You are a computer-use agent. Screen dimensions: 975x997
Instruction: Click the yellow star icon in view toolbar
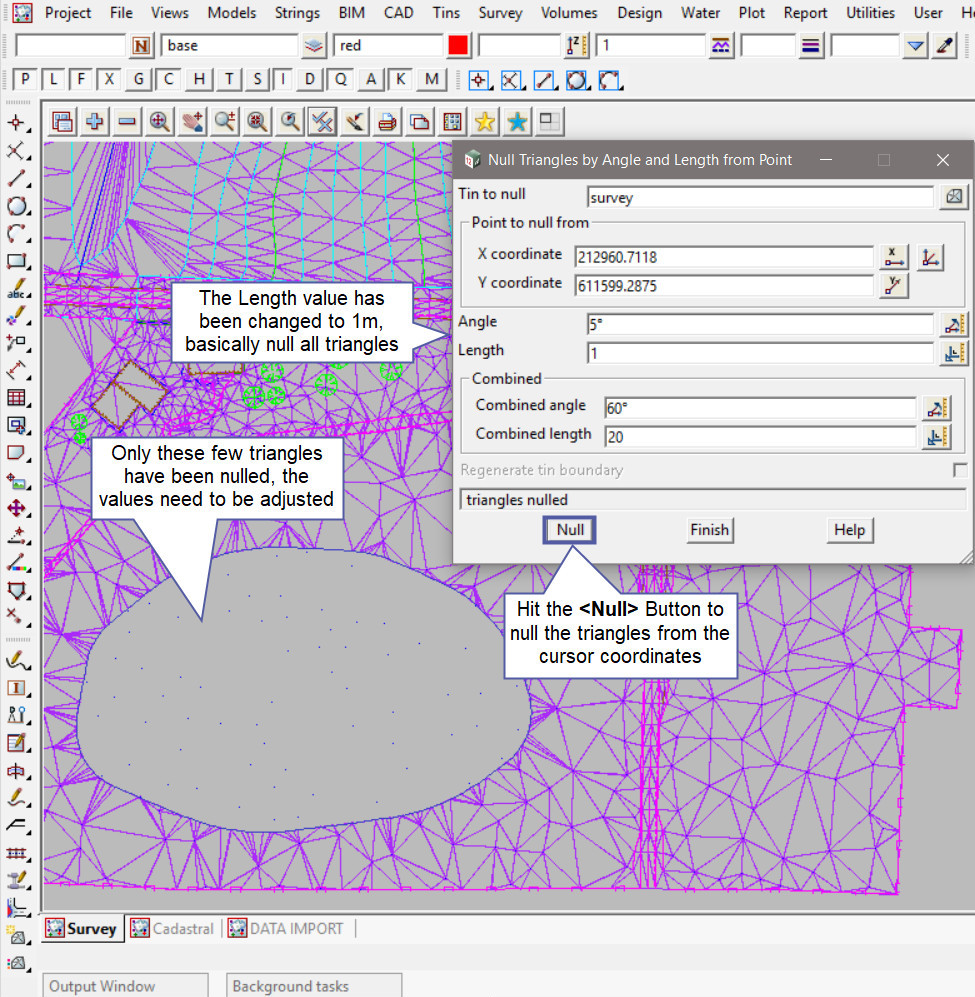(x=484, y=122)
